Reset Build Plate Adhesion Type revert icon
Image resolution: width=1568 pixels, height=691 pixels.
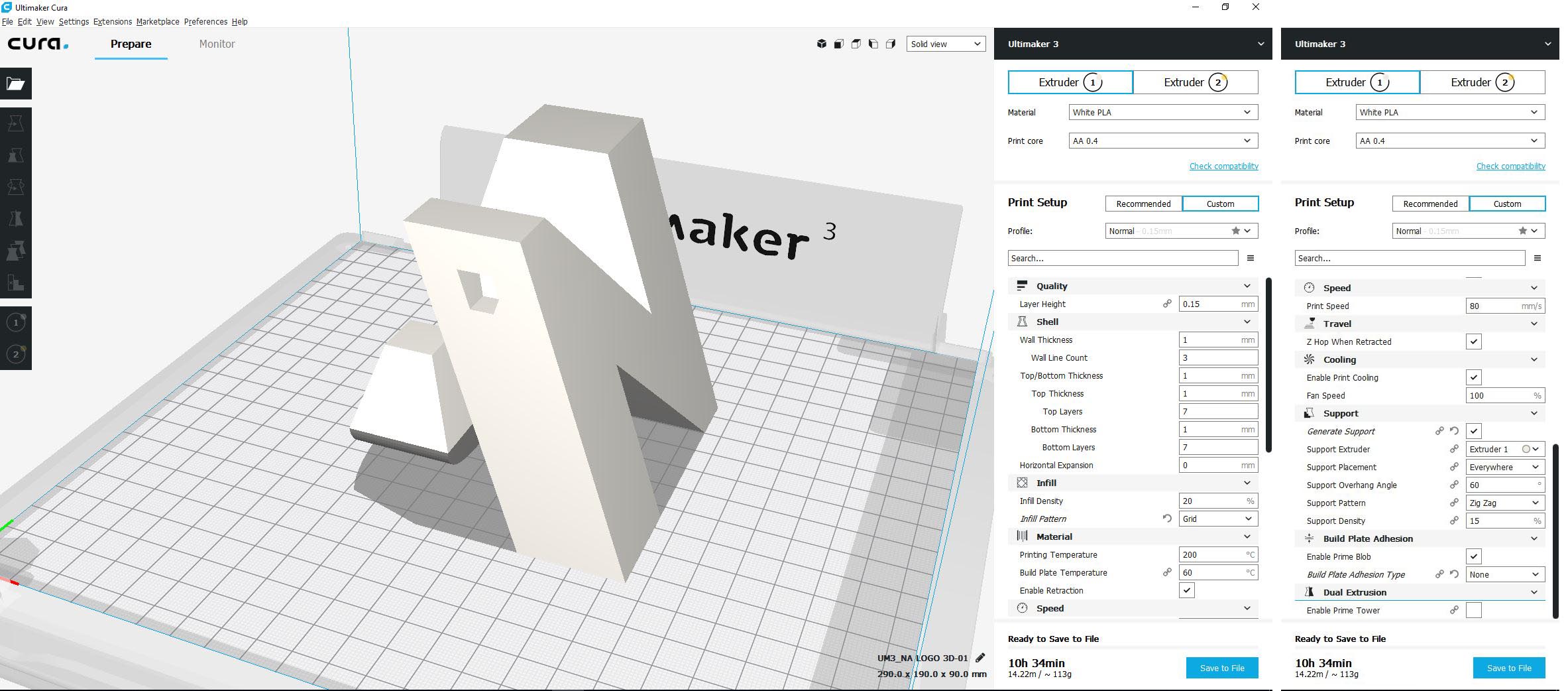pyautogui.click(x=1454, y=574)
